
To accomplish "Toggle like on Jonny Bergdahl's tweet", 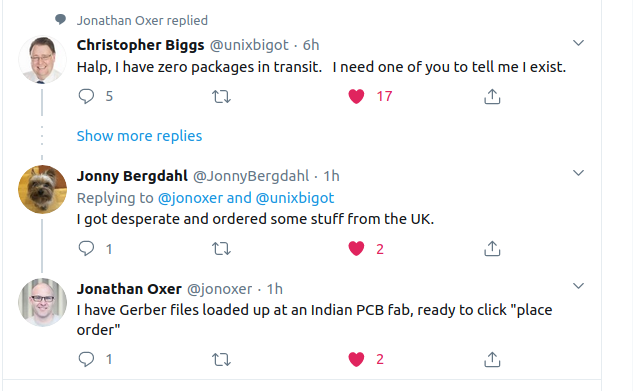I will pyautogui.click(x=356, y=249).
